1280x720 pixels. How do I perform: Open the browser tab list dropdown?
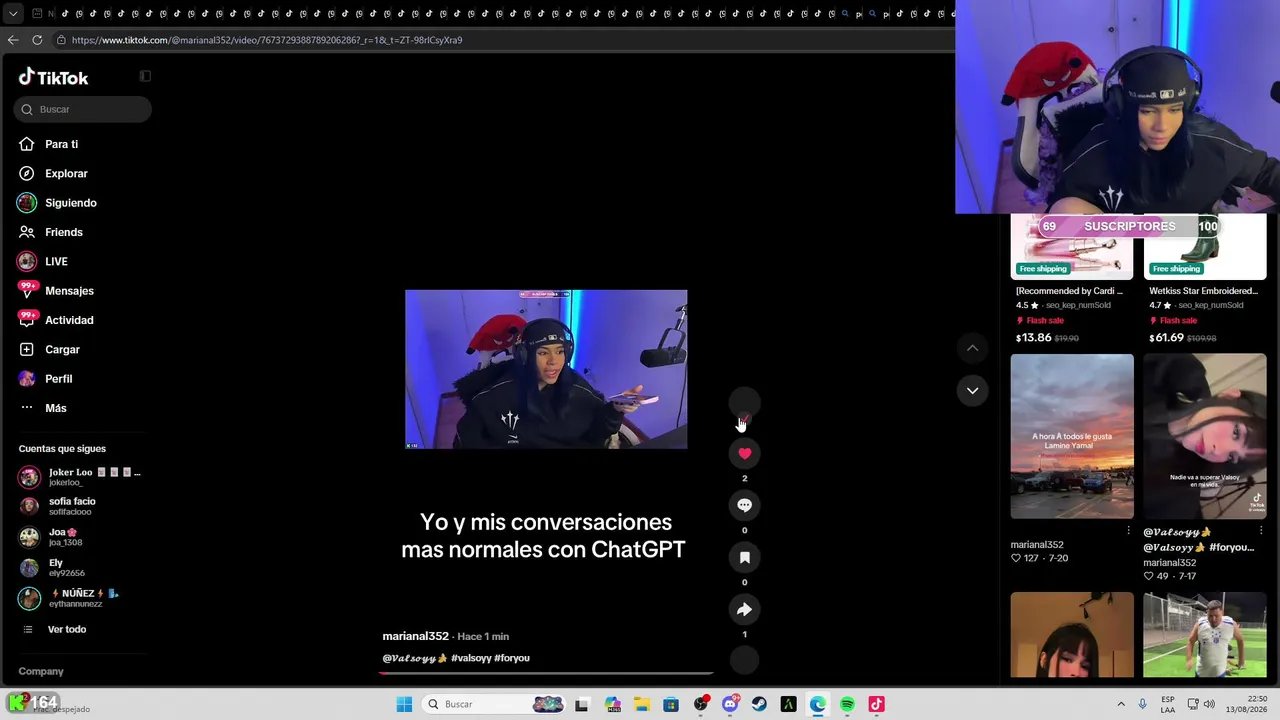coord(13,14)
